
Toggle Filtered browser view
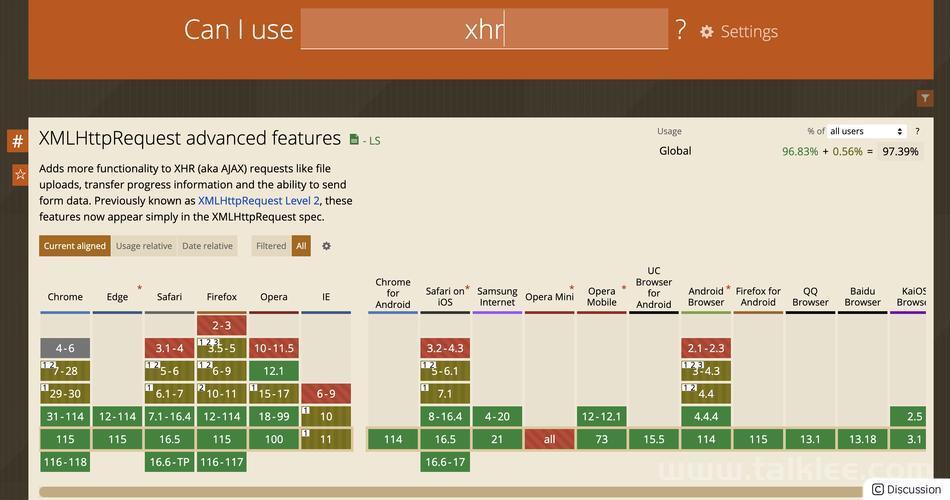tap(271, 246)
